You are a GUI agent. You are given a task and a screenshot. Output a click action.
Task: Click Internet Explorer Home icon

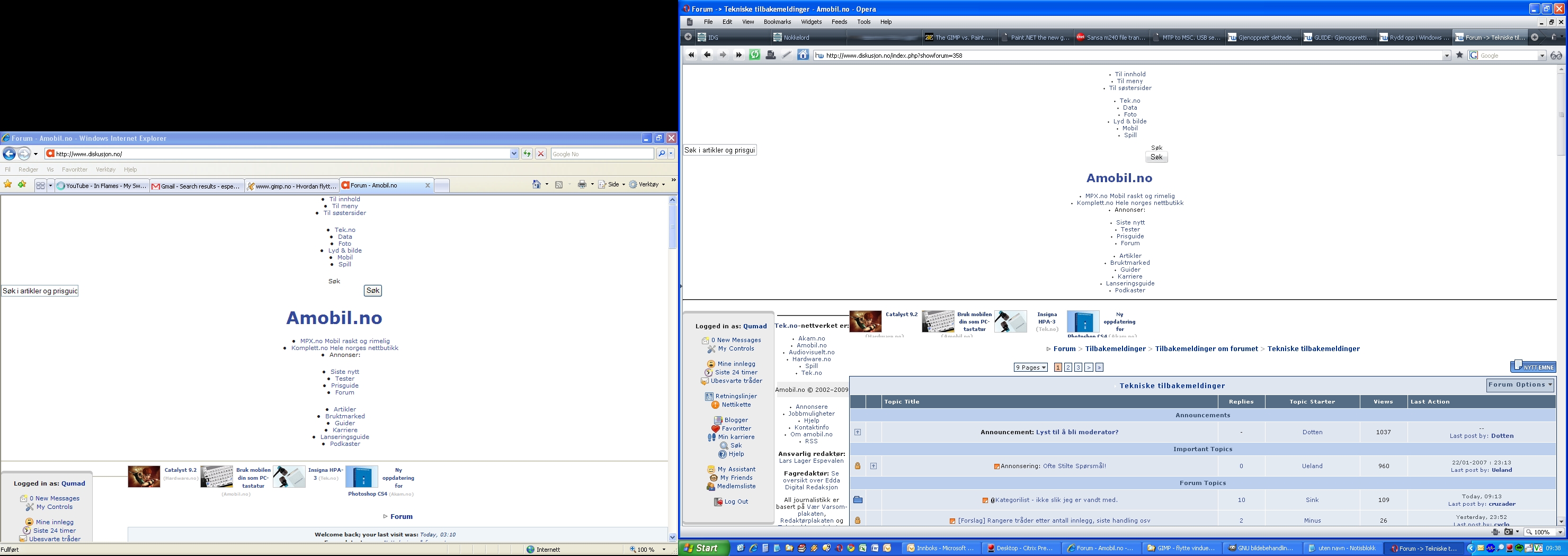coord(536,184)
